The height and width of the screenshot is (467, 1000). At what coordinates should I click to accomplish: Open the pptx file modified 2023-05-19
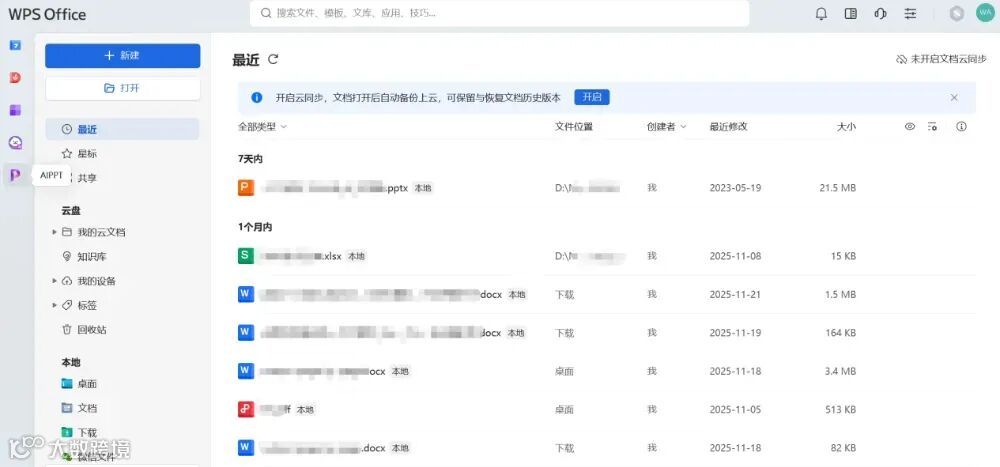[x=607, y=188]
